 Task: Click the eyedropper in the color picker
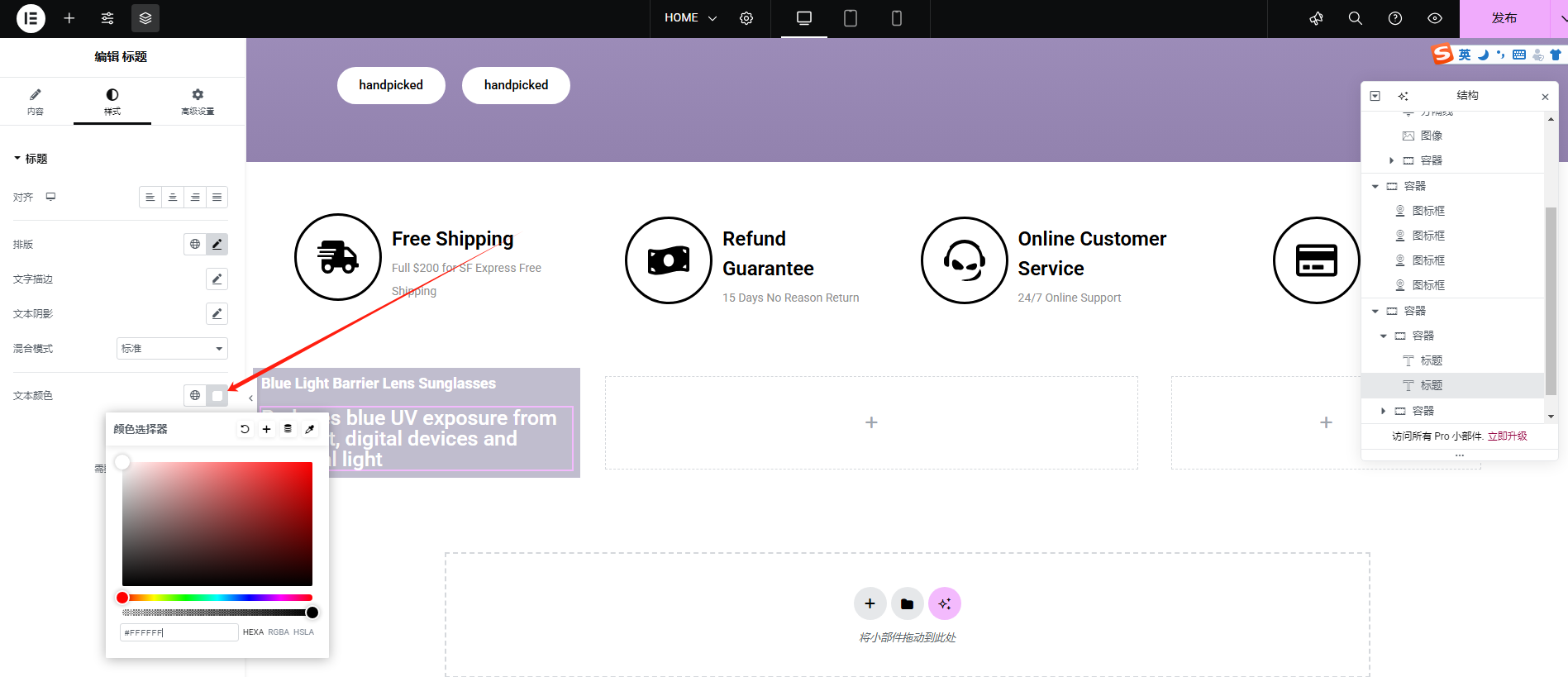pos(310,429)
